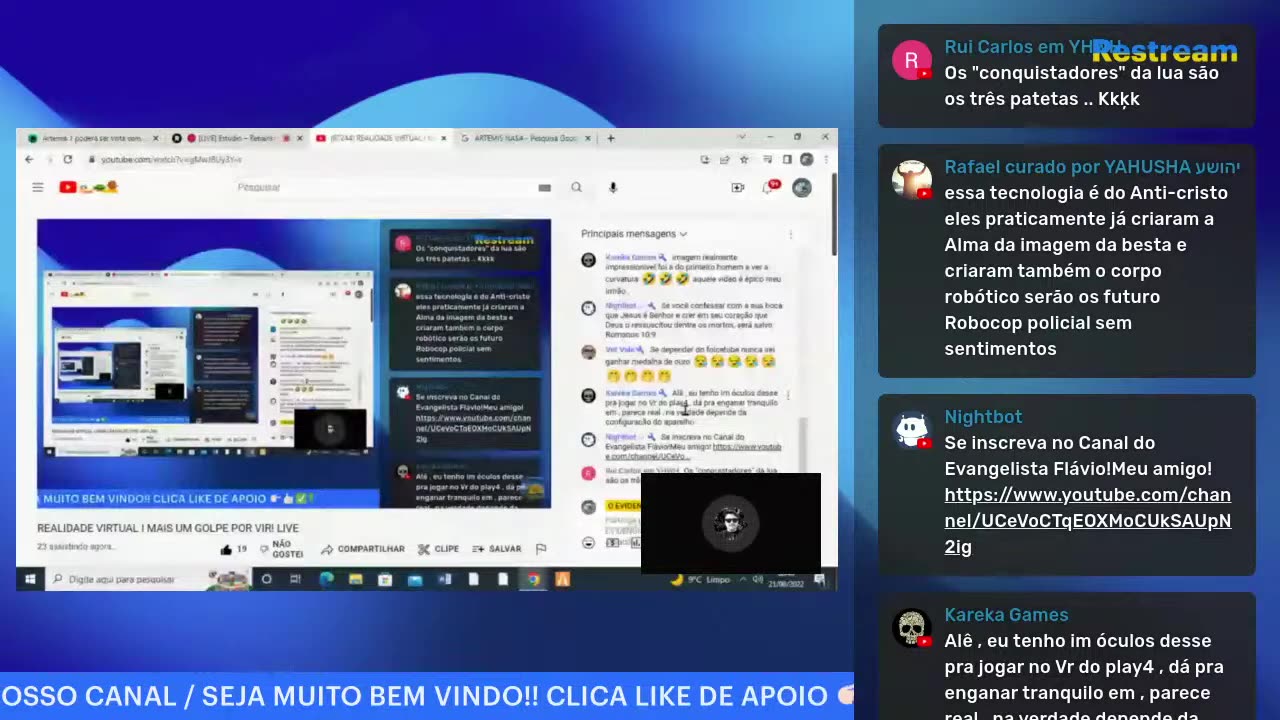This screenshot has width=1280, height=720.
Task: Click the COMPARTILHAR share button
Action: [x=363, y=549]
